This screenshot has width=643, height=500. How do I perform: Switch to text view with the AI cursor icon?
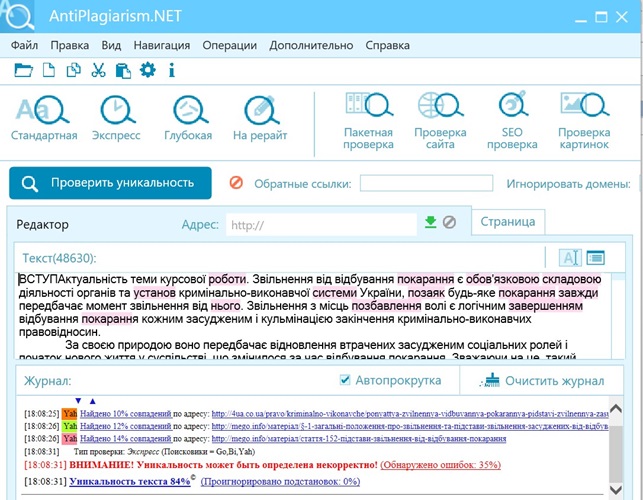coord(570,258)
